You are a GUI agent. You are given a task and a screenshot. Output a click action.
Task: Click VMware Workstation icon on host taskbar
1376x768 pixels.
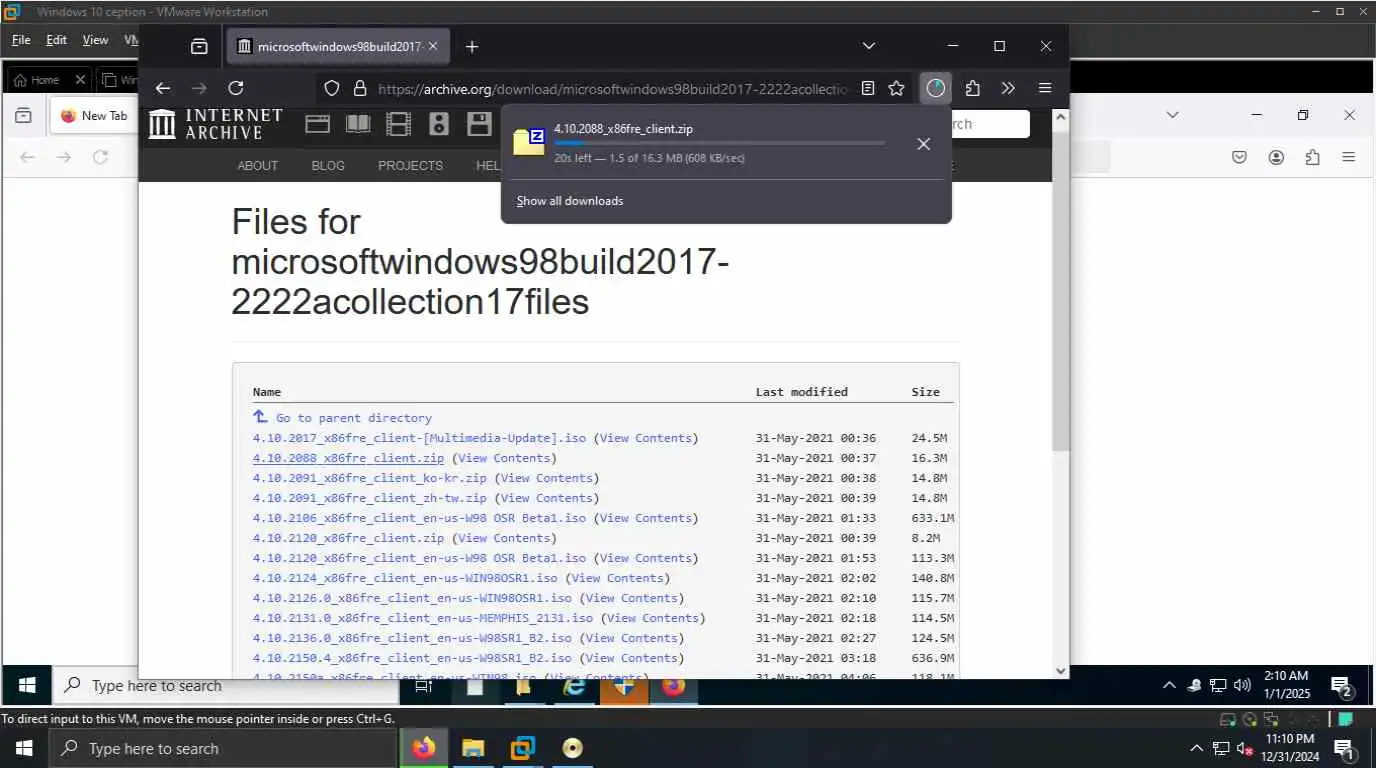(522, 748)
